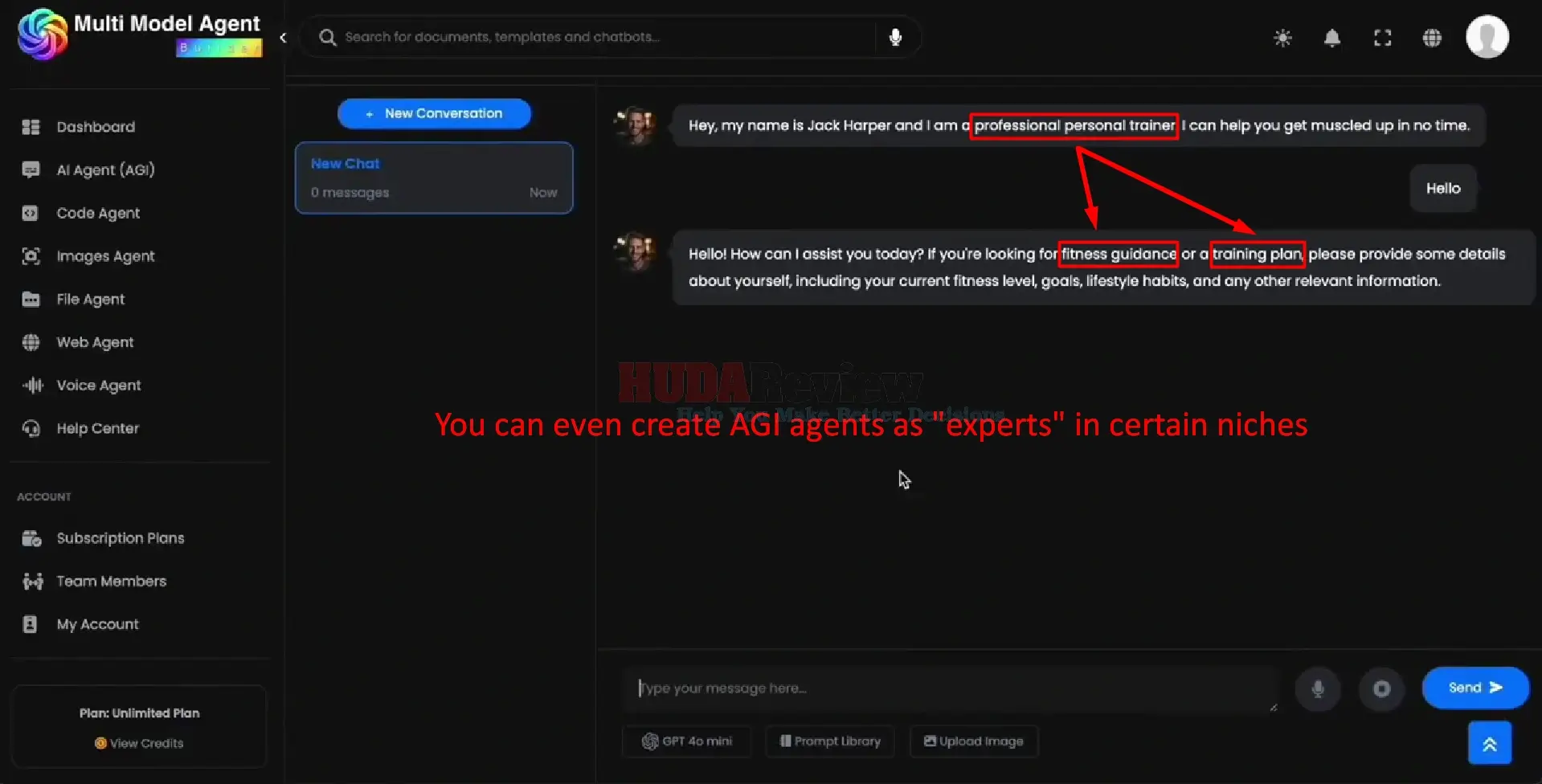Collapse the sidebar with the chevron

[283, 37]
